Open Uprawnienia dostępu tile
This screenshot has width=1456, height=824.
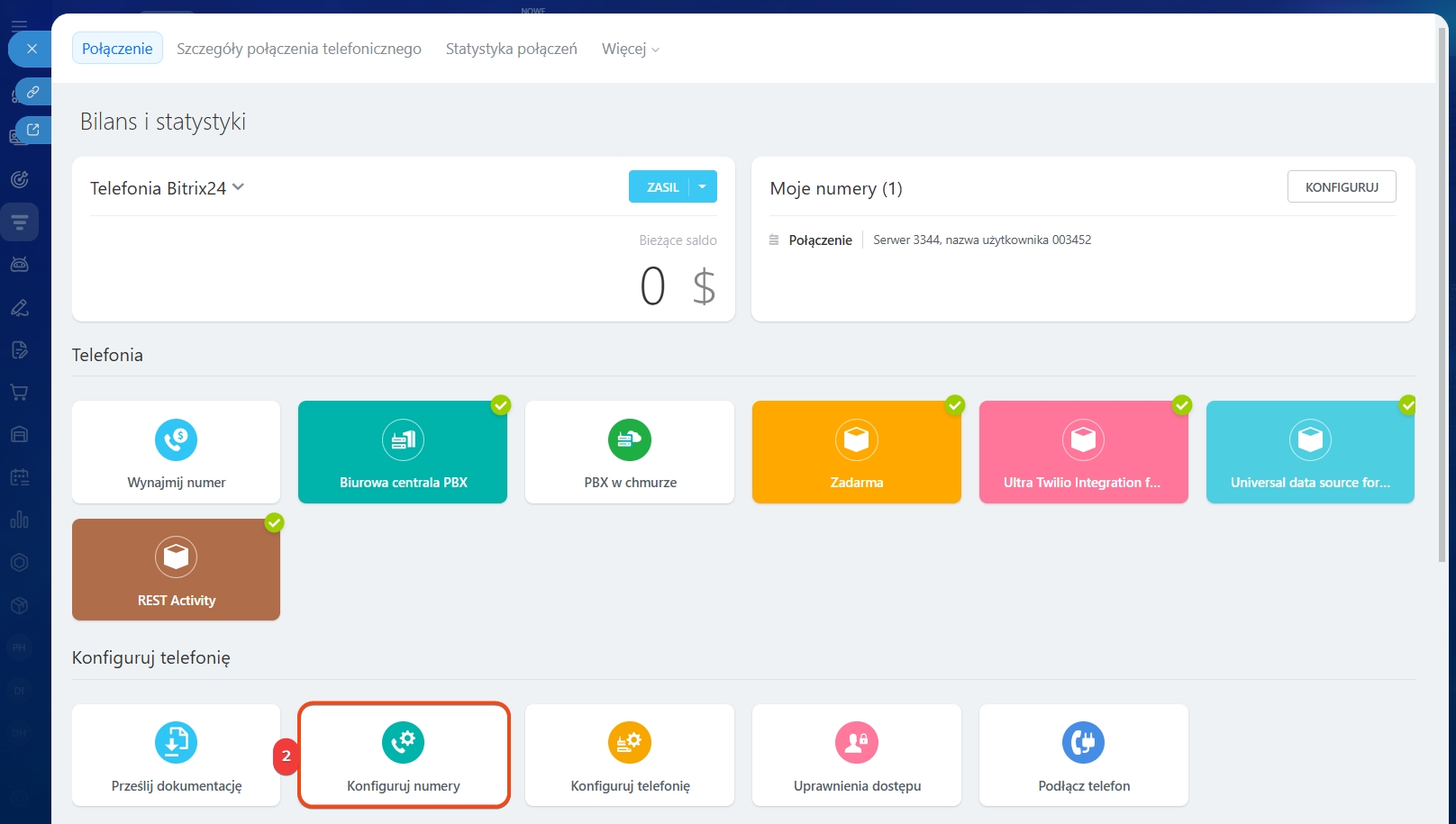click(x=857, y=756)
